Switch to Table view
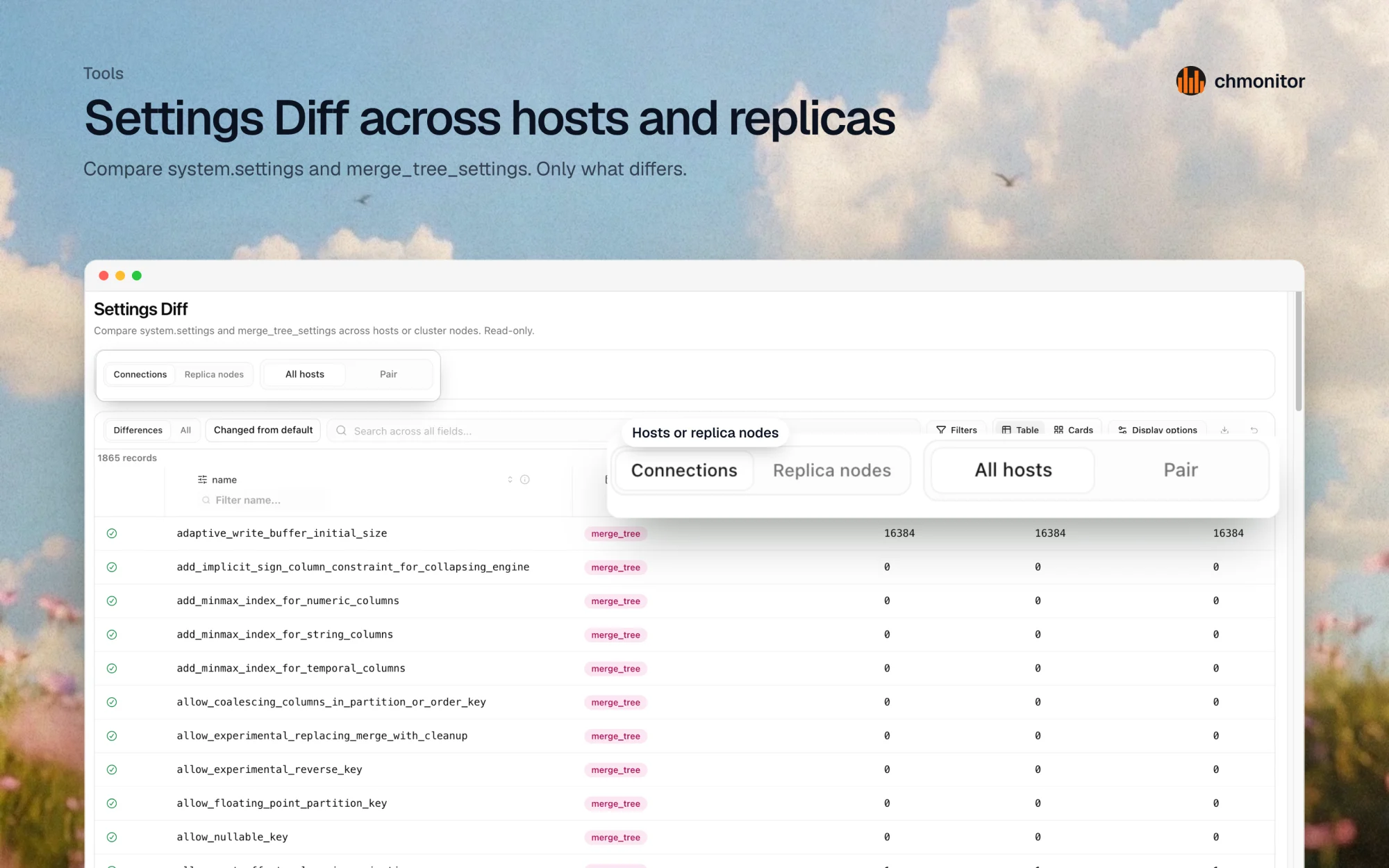The height and width of the screenshot is (868, 1389). coord(1020,431)
